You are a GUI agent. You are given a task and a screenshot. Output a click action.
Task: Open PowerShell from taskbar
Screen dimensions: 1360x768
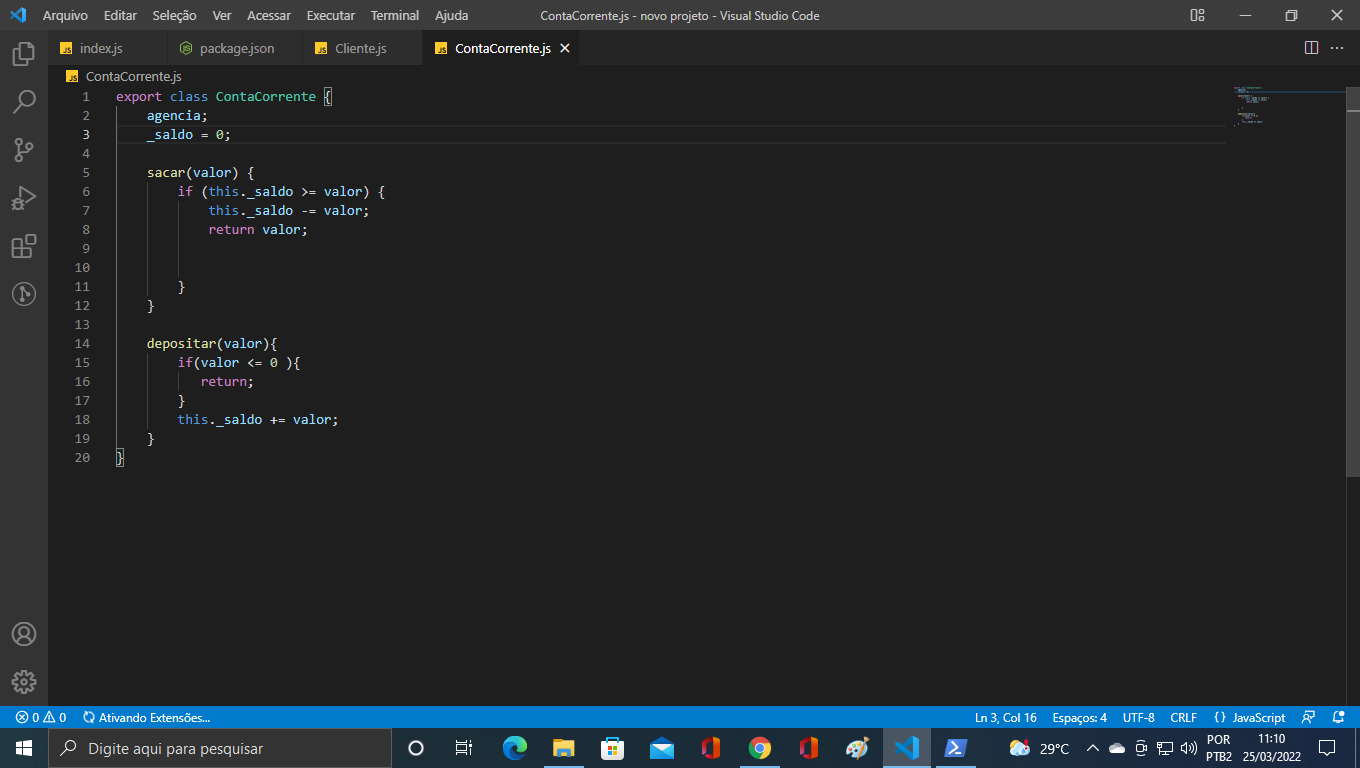(956, 748)
